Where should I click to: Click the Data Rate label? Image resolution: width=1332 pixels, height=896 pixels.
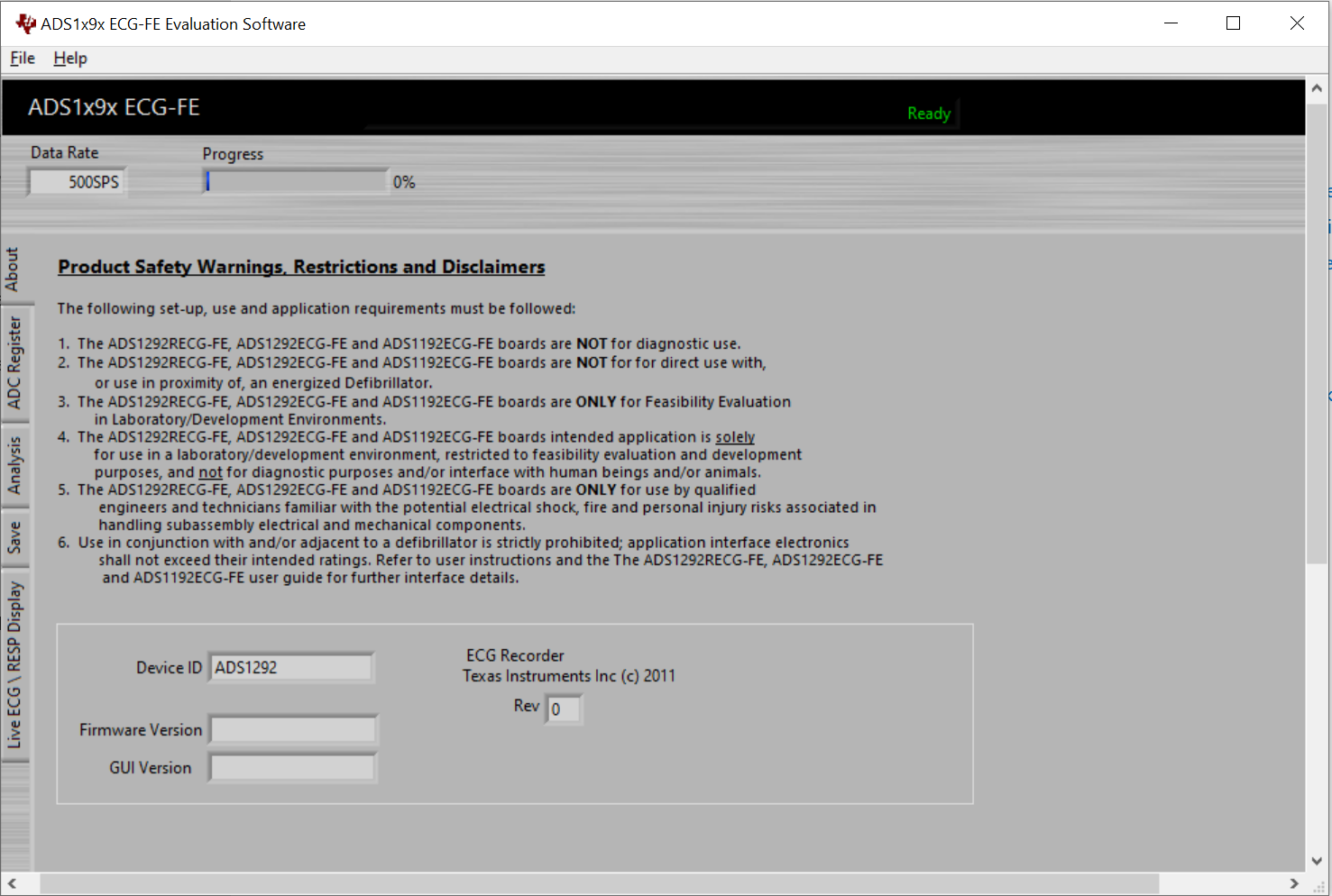pos(65,153)
